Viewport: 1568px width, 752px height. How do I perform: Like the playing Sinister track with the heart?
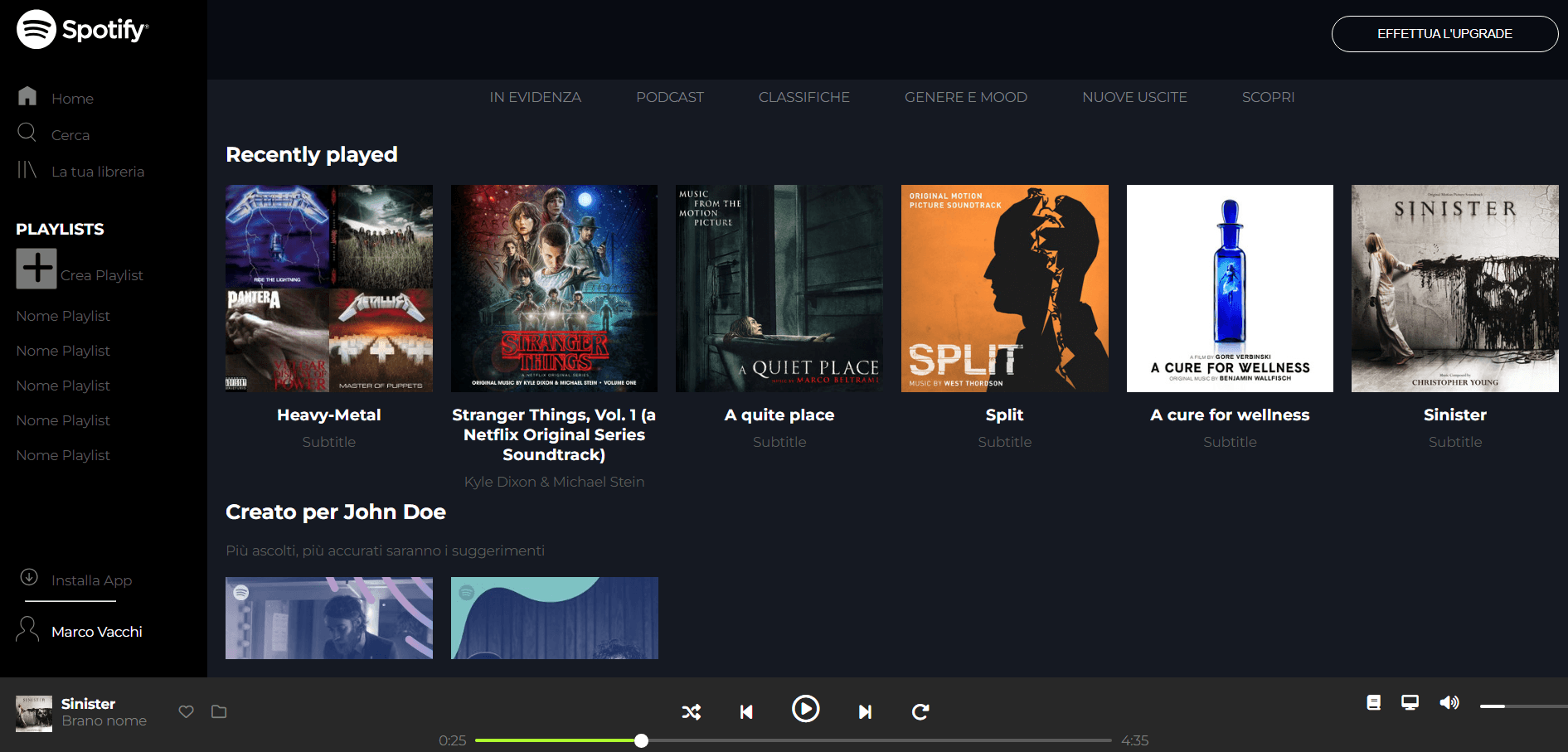point(186,711)
